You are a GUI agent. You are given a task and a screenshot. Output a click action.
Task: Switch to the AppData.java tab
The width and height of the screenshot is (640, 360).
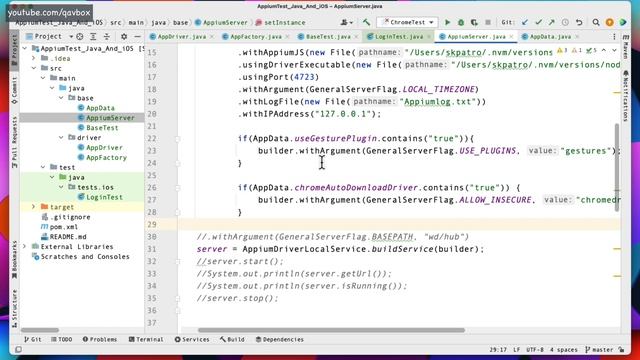click(550, 37)
